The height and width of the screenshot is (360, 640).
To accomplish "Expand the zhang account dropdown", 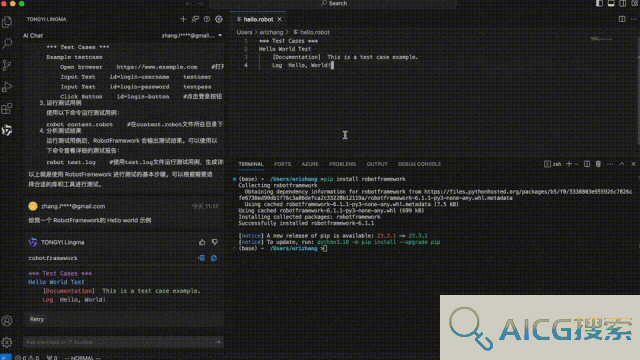I will tap(220, 36).
